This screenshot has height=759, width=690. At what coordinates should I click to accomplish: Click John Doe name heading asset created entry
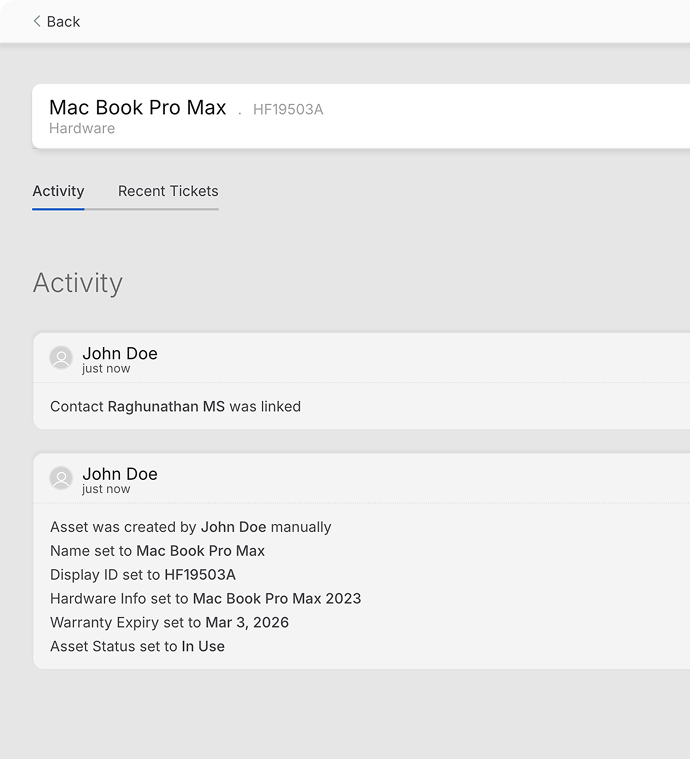point(119,474)
